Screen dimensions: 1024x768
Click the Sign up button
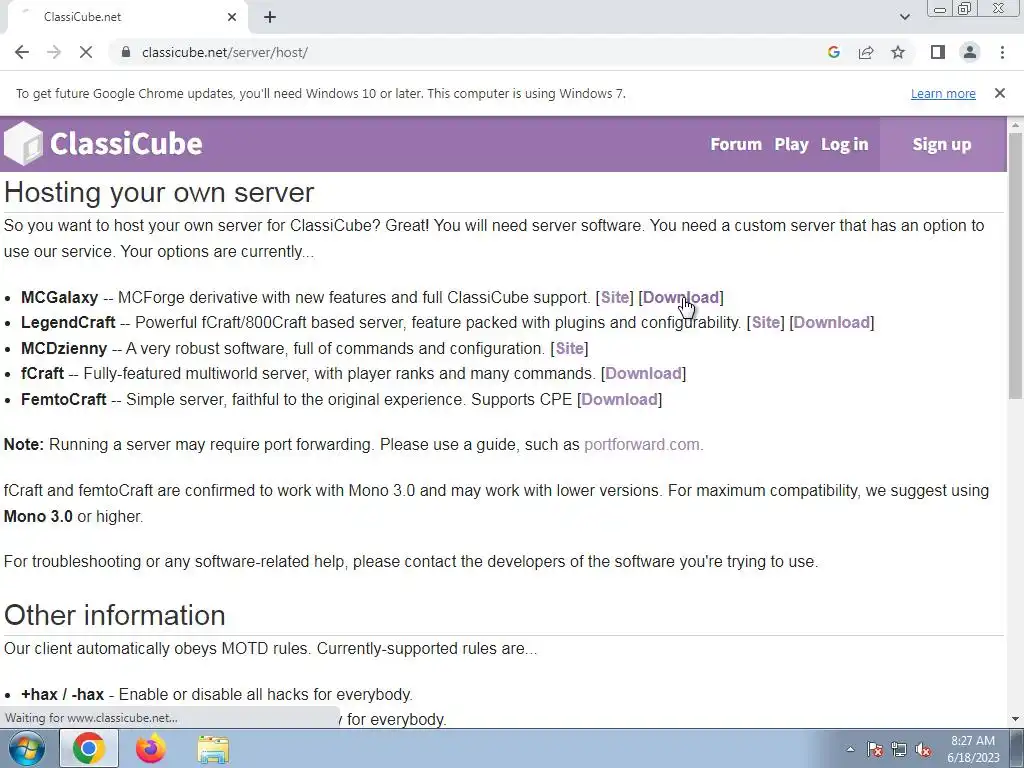click(942, 144)
